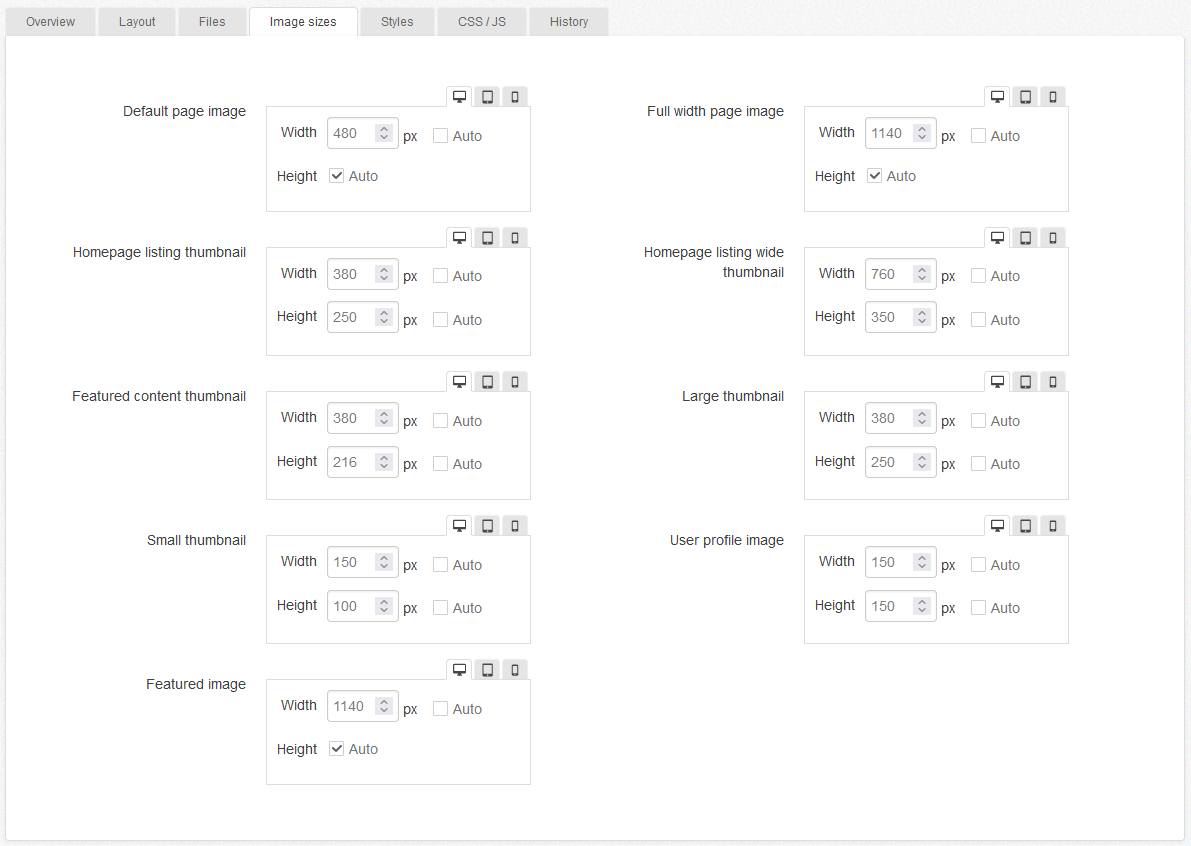
Task: Enable Auto width for Featured content thumbnail
Action: coord(440,420)
